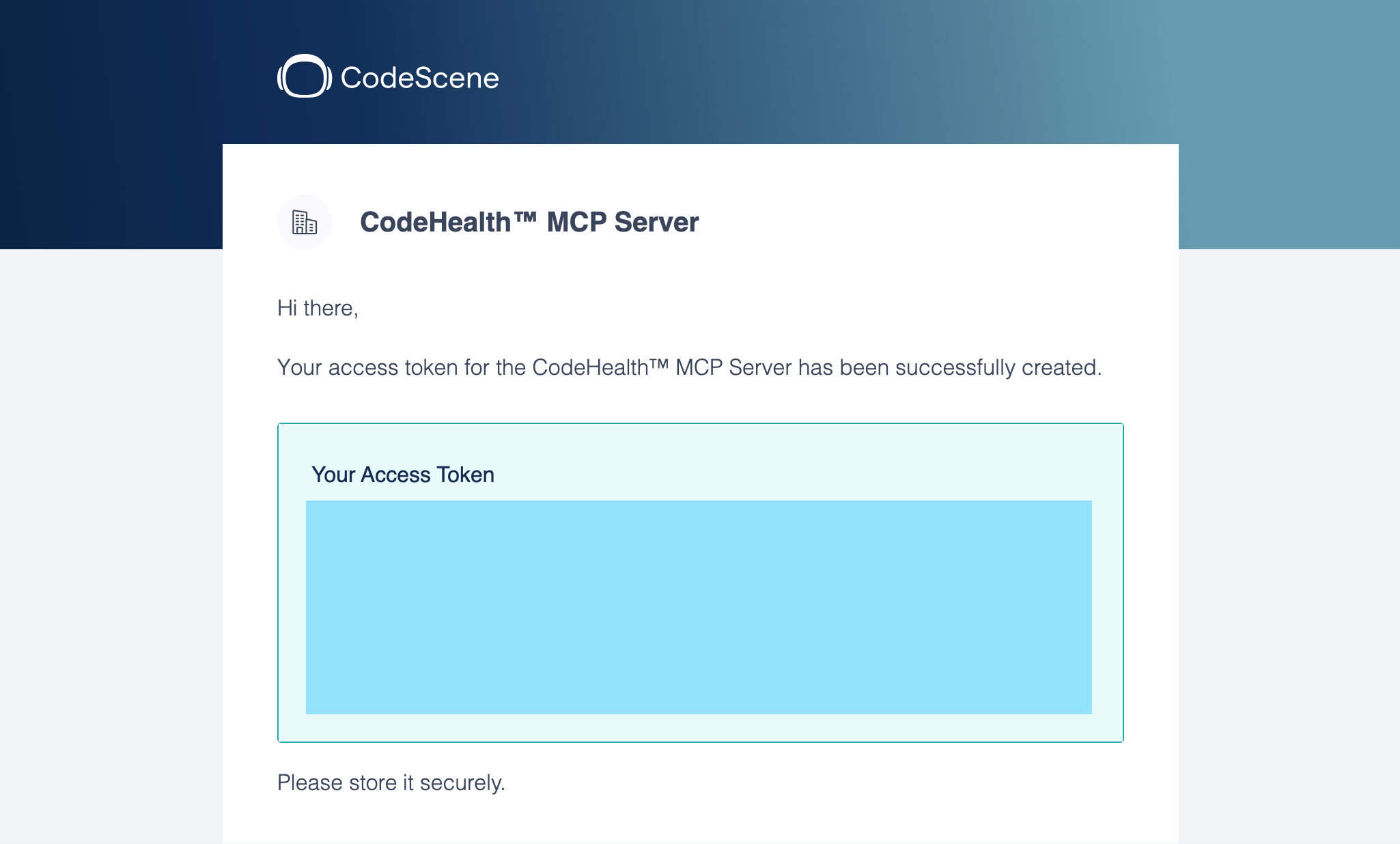Click the word "there" in the greeting
The image size is (1400, 844).
328,308
